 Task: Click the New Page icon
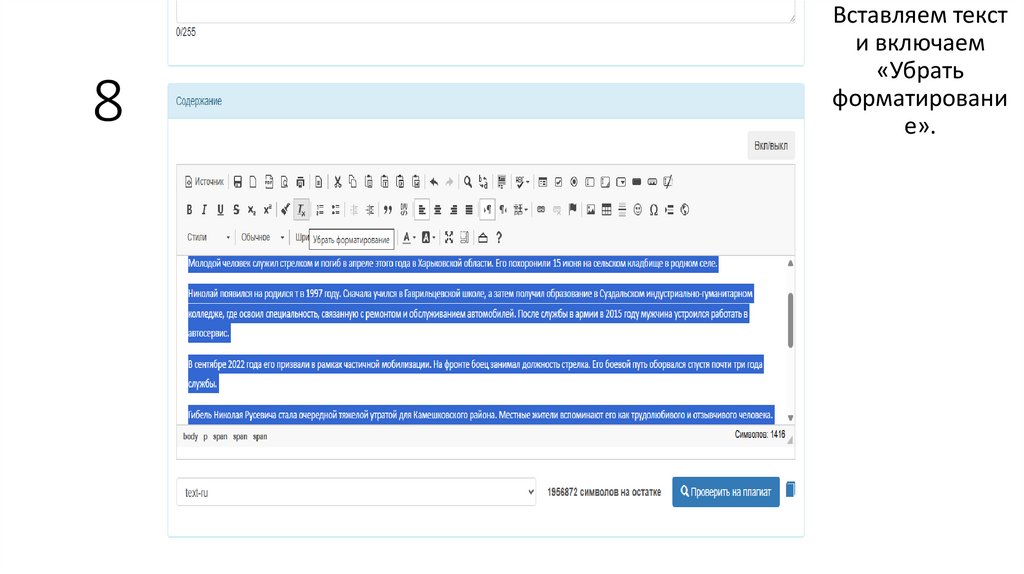coord(253,182)
